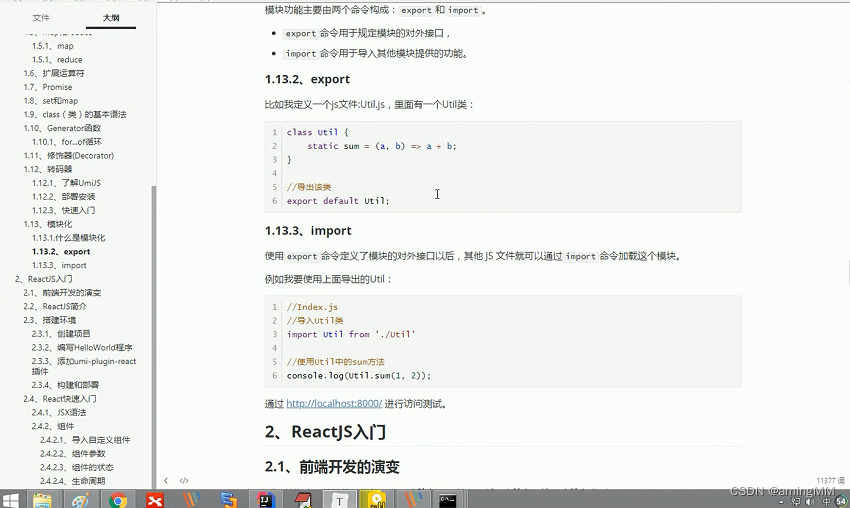The height and width of the screenshot is (508, 850).
Task: Open the localhost:8000 hyperlink
Action: coord(334,403)
